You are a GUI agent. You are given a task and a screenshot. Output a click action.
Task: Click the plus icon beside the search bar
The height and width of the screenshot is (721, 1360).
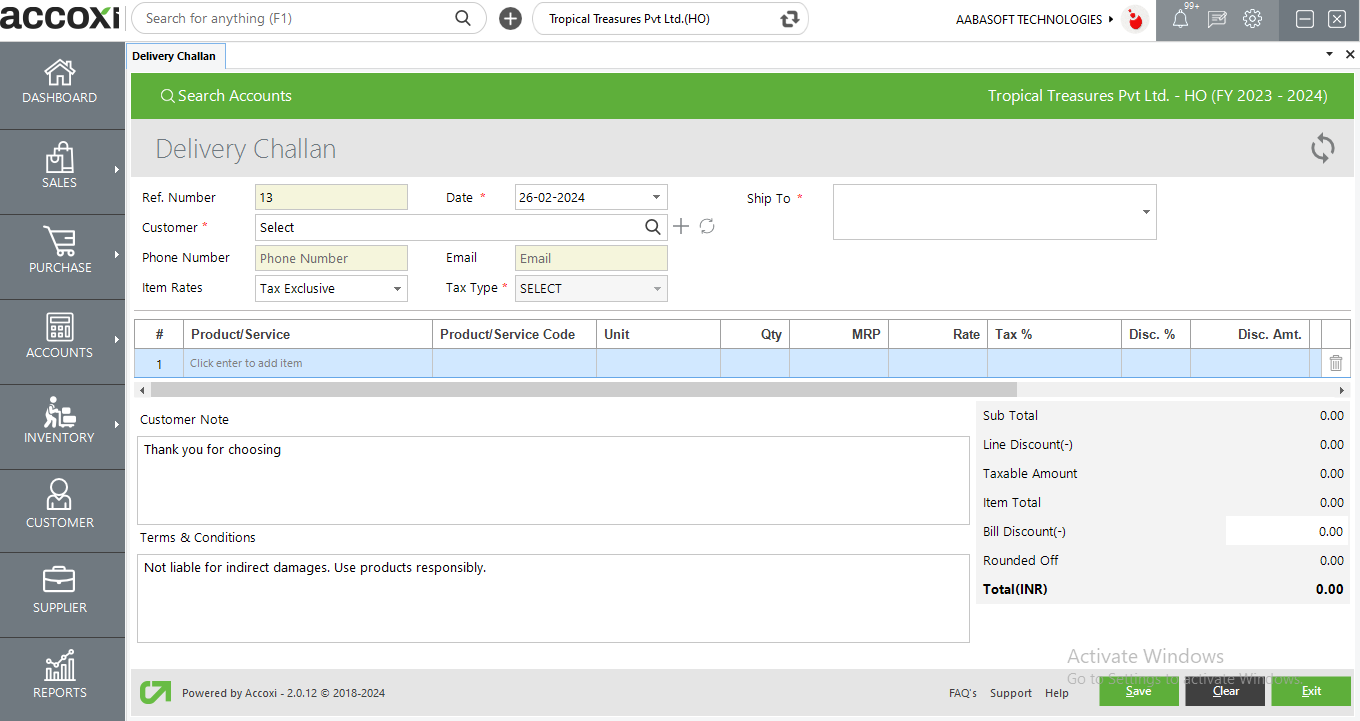510,19
